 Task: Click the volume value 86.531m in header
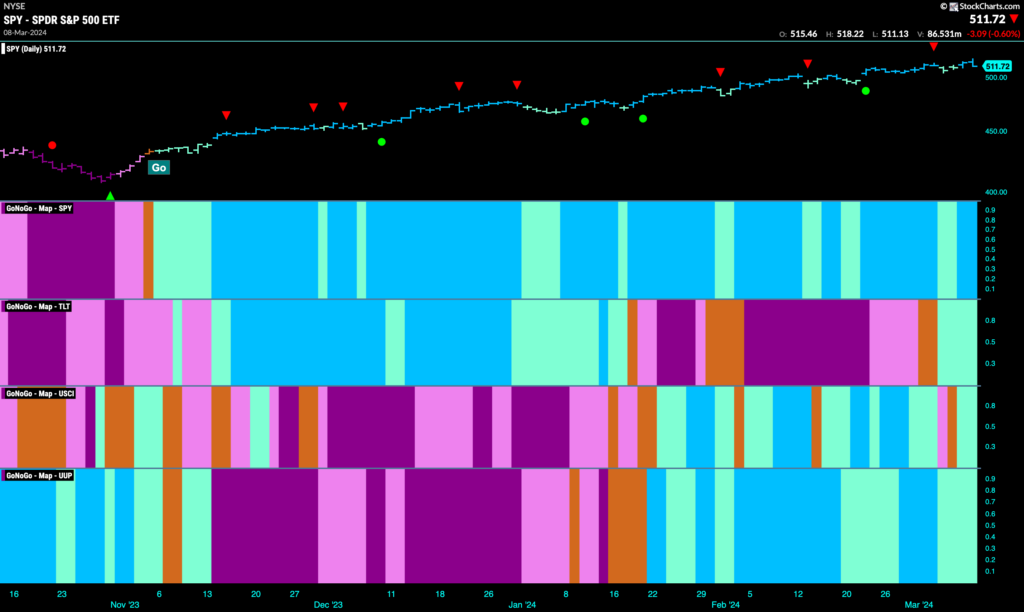(x=944, y=34)
